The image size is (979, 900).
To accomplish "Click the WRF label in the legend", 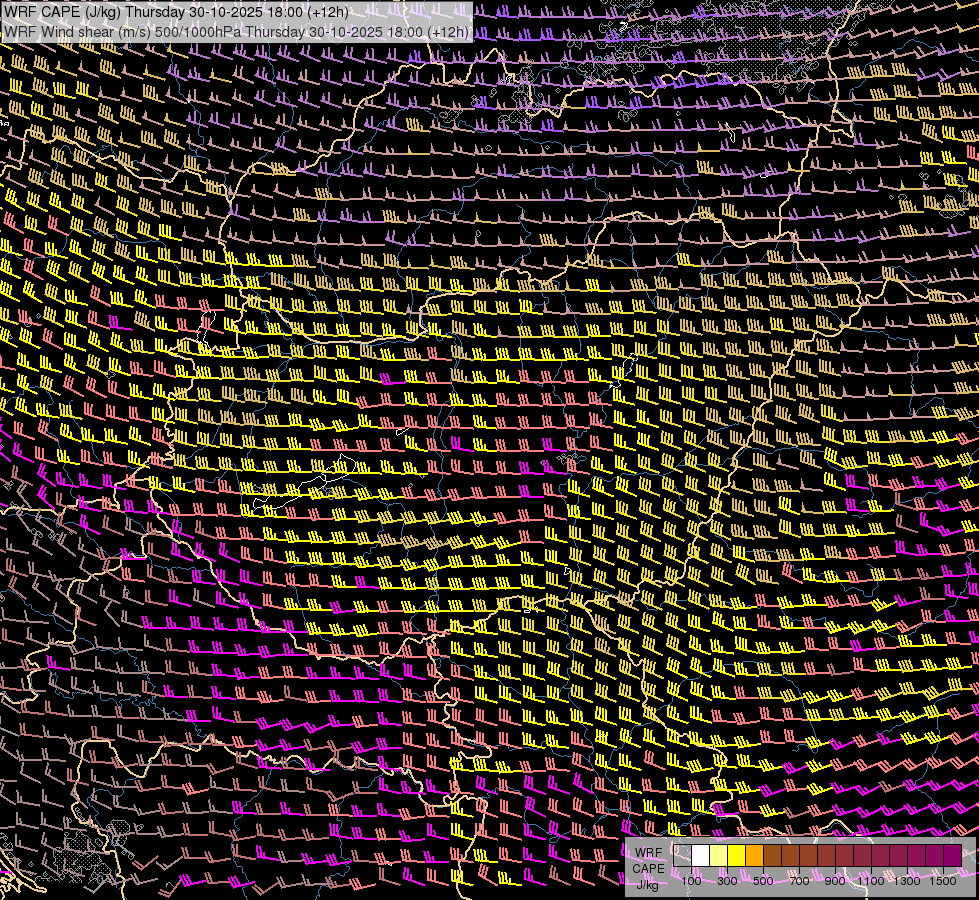I will point(649,853).
